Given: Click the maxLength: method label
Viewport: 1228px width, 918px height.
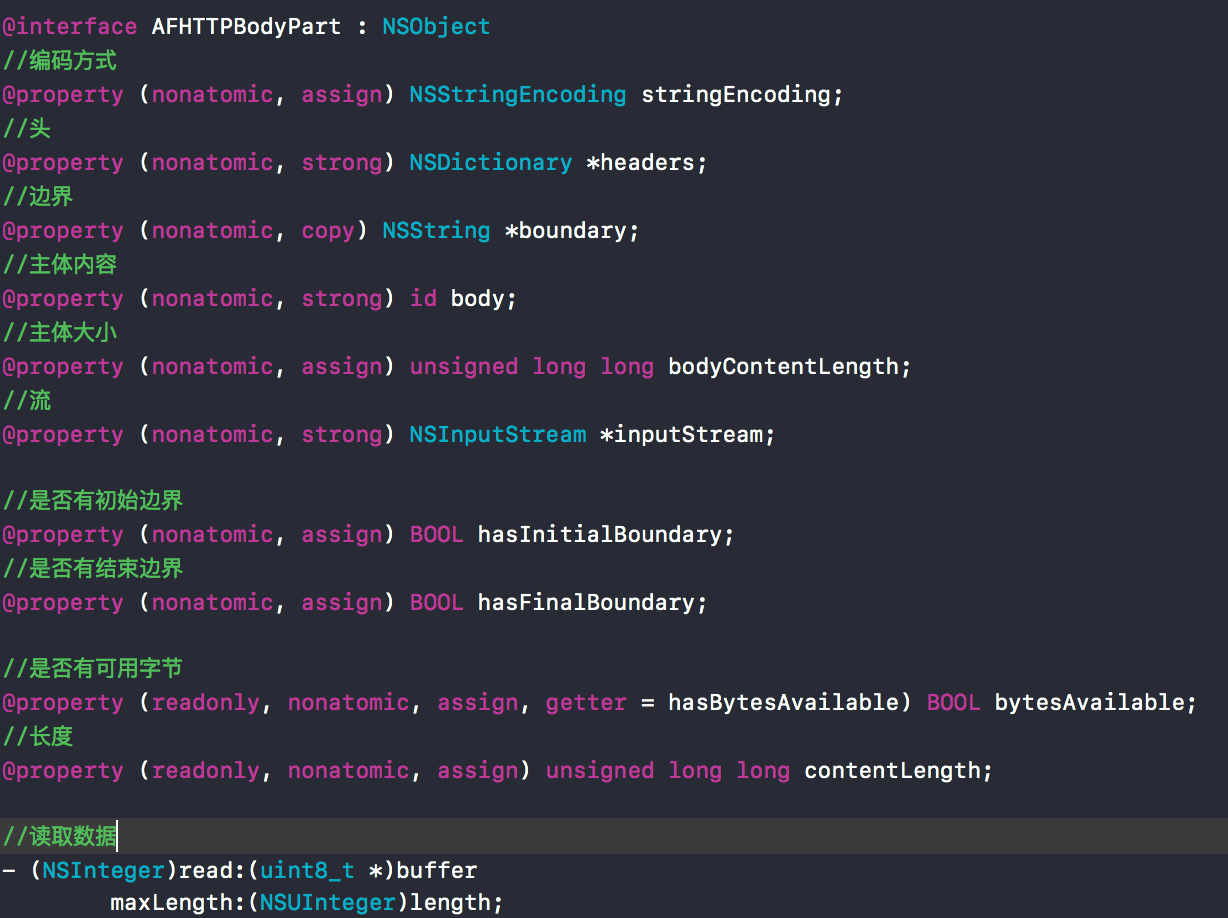Looking at the screenshot, I should (x=178, y=902).
